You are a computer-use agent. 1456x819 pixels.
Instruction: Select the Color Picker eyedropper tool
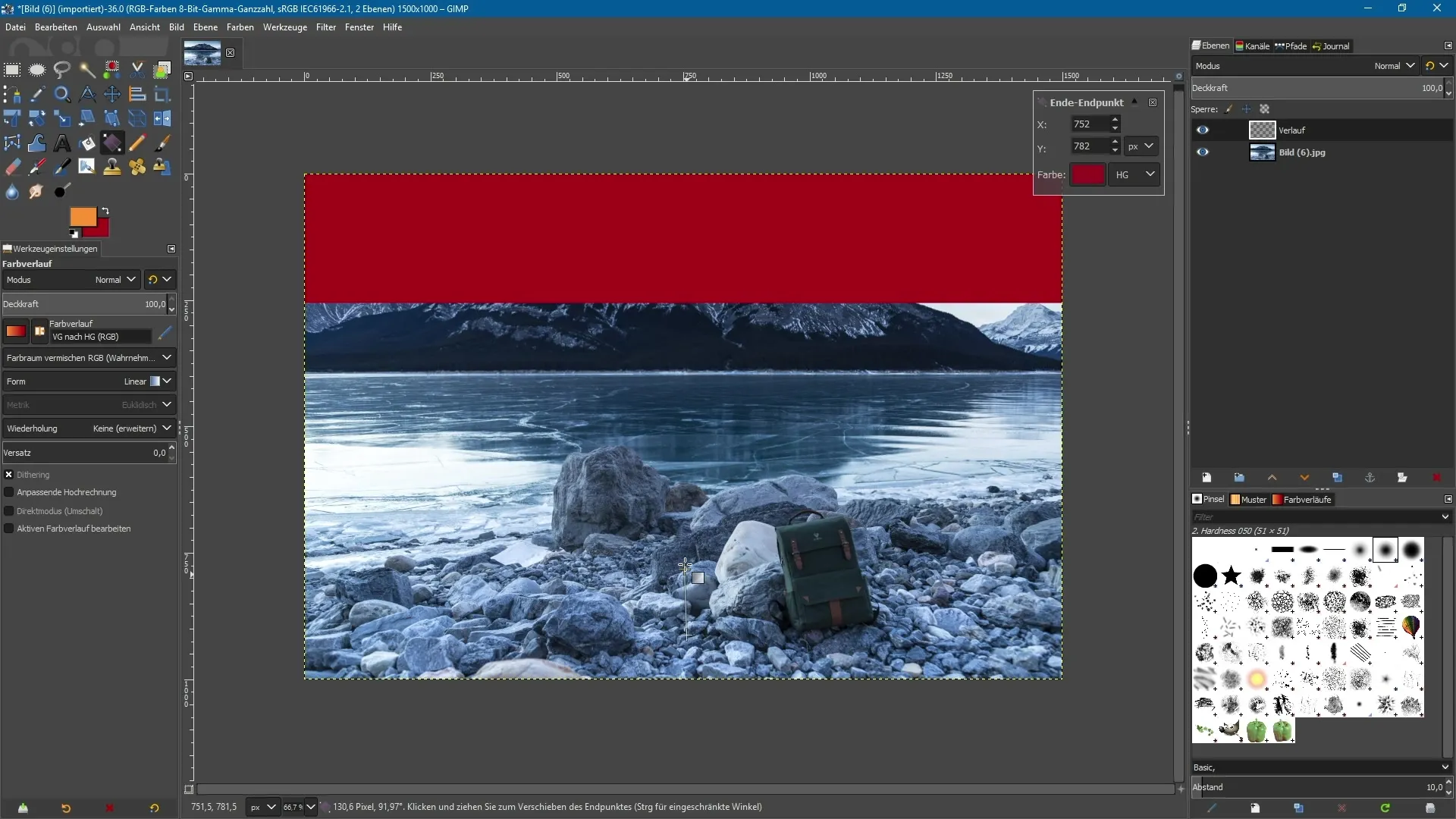[x=37, y=94]
